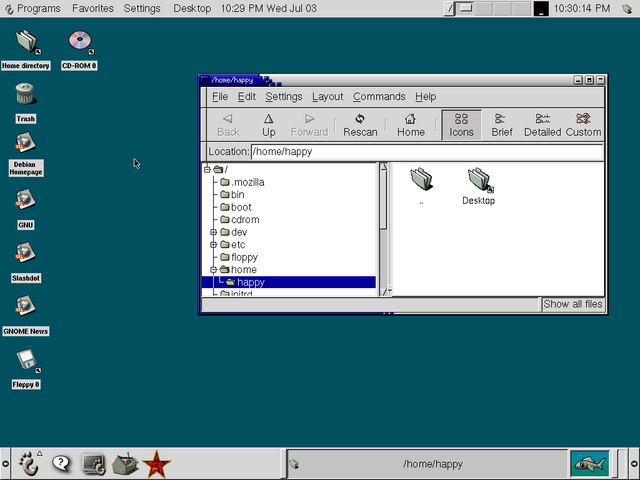Open the GNOME control center toolbox
This screenshot has height=480, width=640.
pyautogui.click(x=125, y=464)
